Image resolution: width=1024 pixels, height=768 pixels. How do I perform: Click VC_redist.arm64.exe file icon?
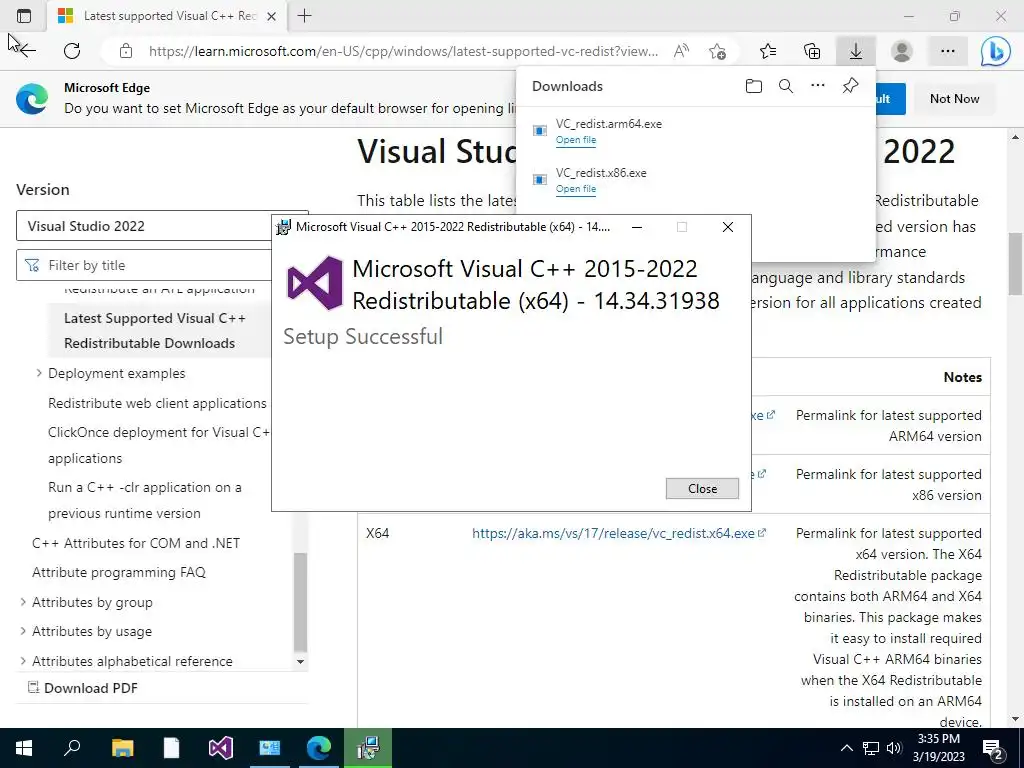click(x=540, y=131)
